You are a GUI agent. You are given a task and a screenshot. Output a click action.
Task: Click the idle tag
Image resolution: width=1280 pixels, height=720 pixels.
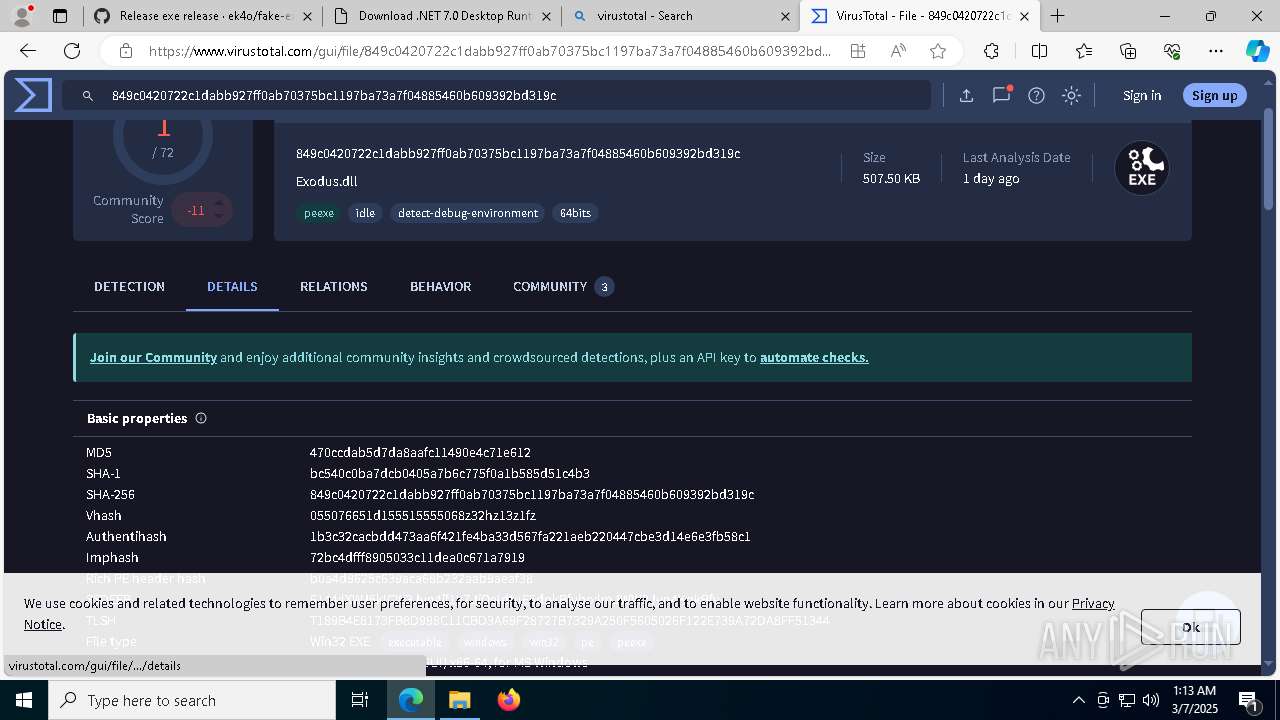pos(365,213)
